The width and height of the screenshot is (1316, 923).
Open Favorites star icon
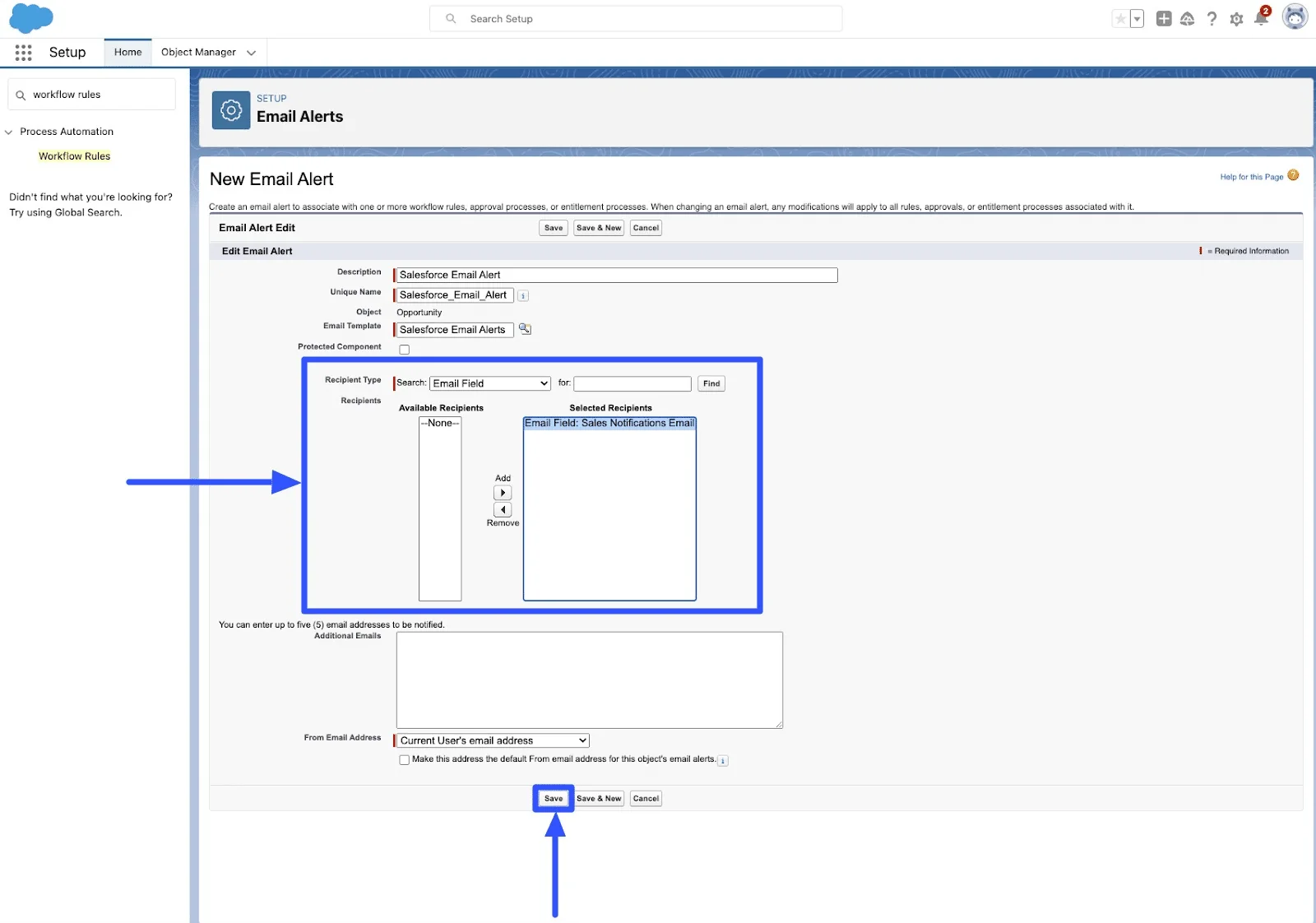(1119, 19)
